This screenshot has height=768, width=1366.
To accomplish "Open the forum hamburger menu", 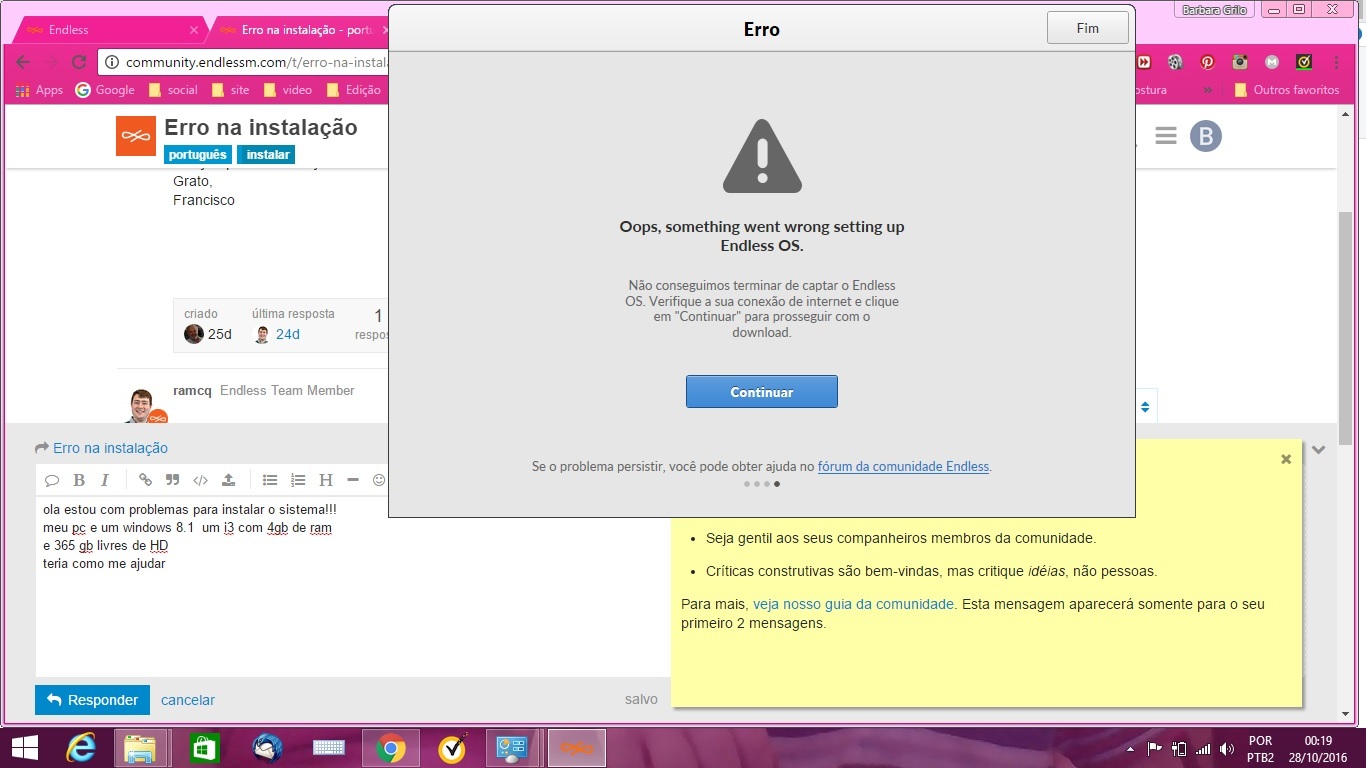I will click(x=1166, y=136).
